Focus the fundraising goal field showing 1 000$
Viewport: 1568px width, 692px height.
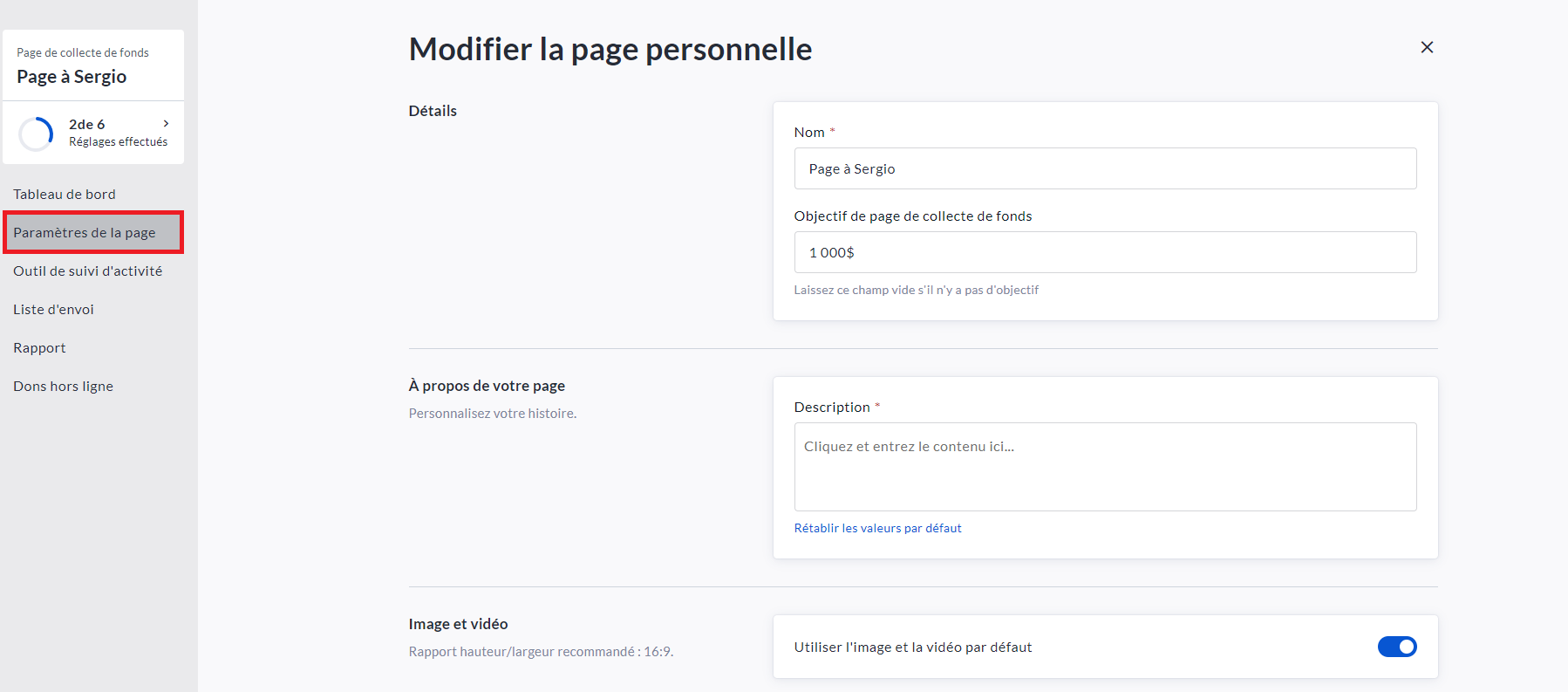click(1104, 252)
